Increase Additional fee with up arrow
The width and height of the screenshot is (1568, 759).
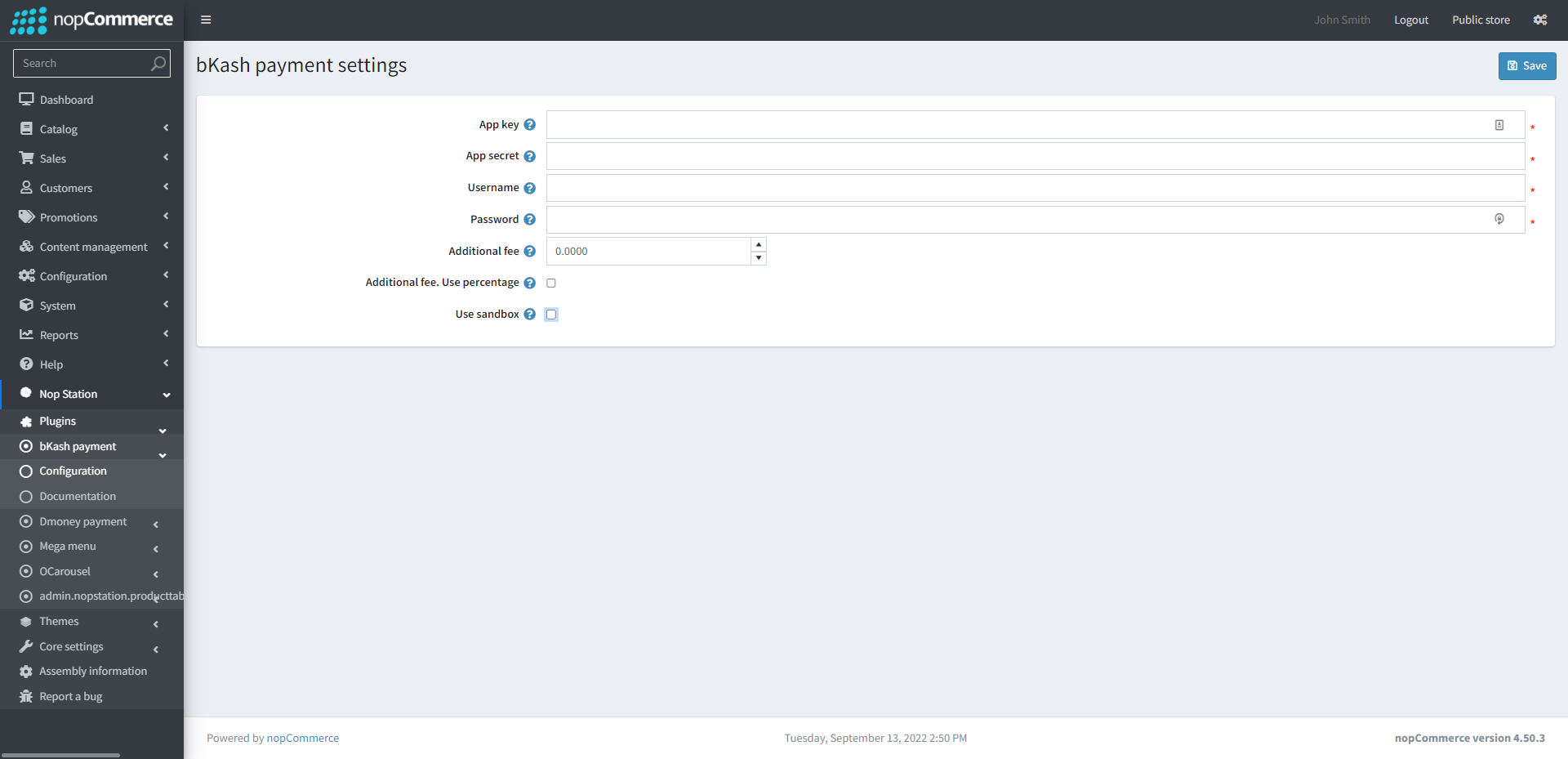(x=759, y=244)
